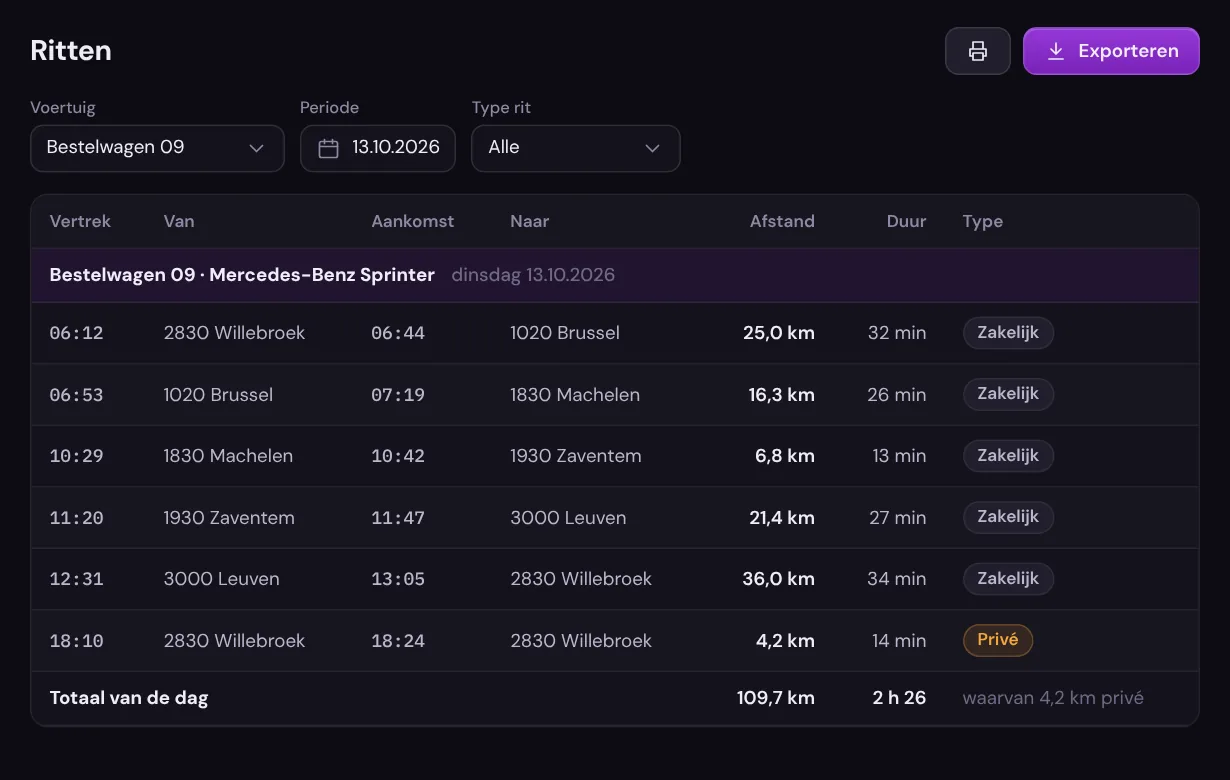This screenshot has width=1230, height=780.
Task: Click the print icon button
Action: point(978,51)
